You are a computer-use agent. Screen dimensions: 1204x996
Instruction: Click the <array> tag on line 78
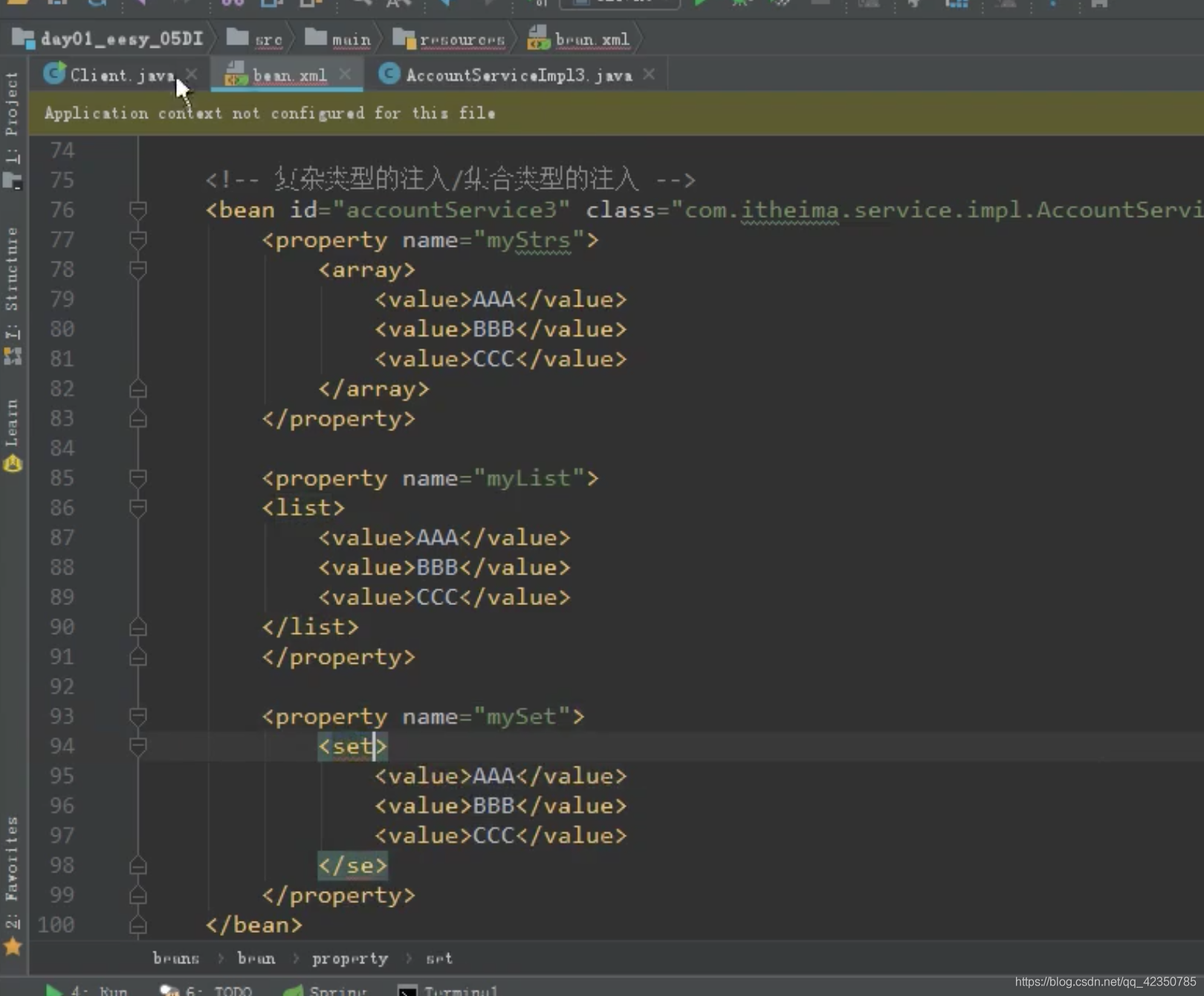pyautogui.click(x=367, y=270)
